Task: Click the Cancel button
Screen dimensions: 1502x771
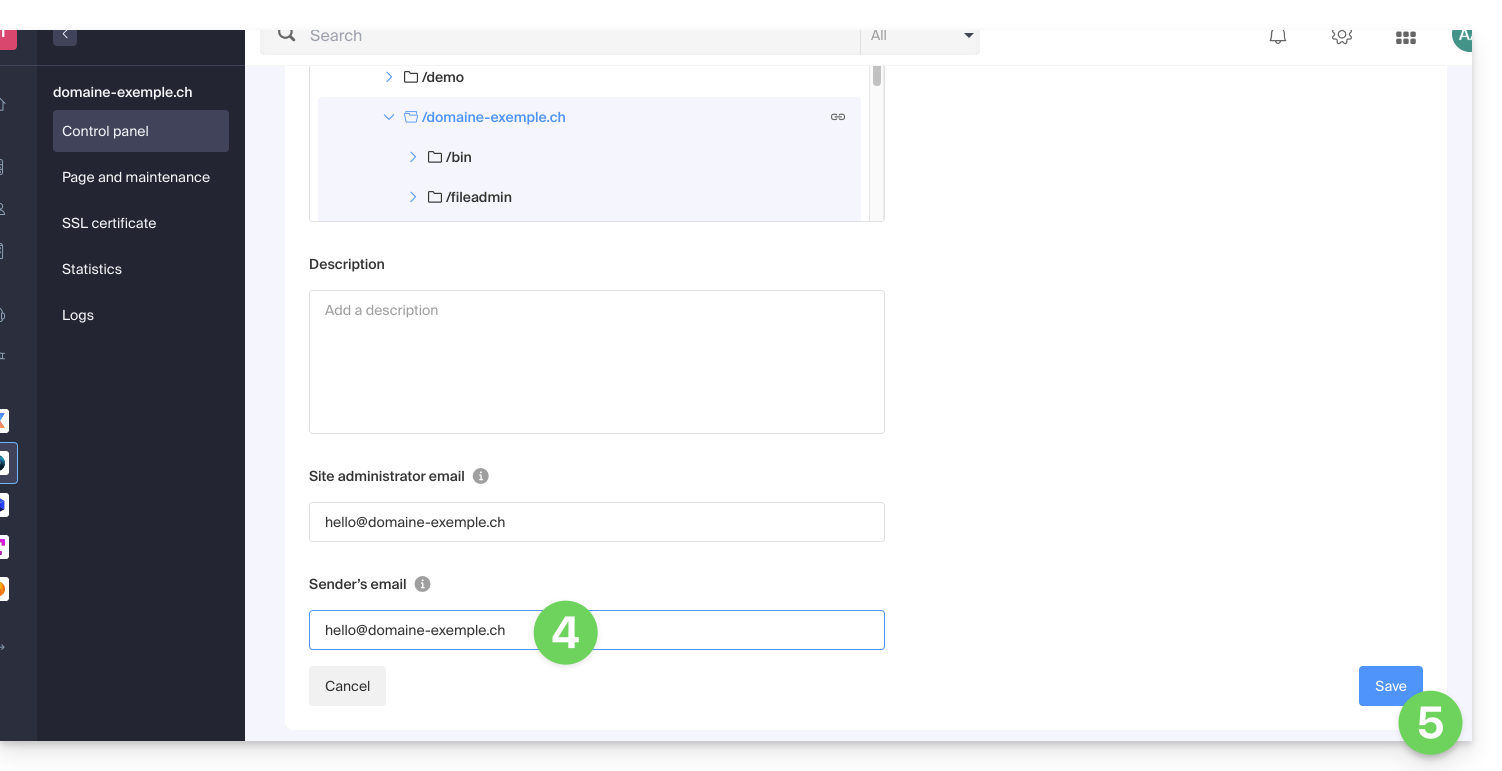Action: (347, 686)
